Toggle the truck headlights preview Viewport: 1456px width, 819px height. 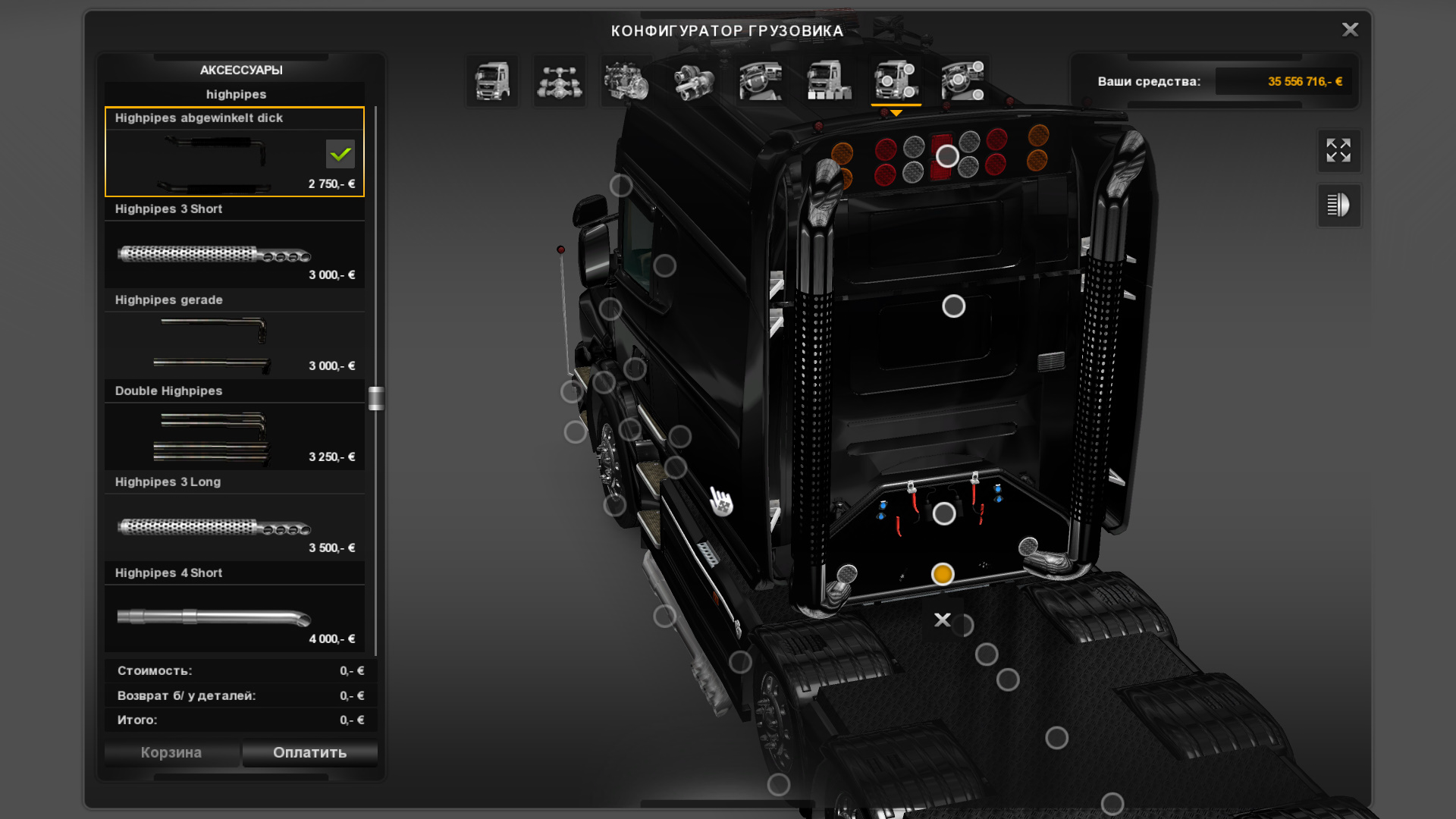(x=1338, y=205)
